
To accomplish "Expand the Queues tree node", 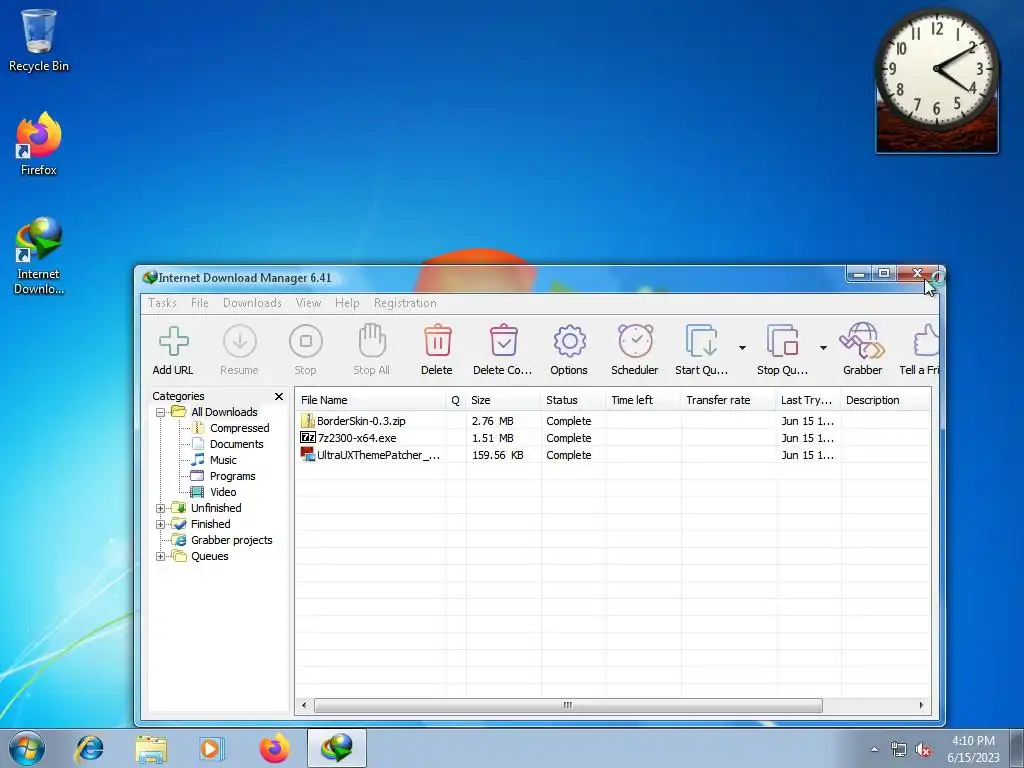I will (161, 556).
